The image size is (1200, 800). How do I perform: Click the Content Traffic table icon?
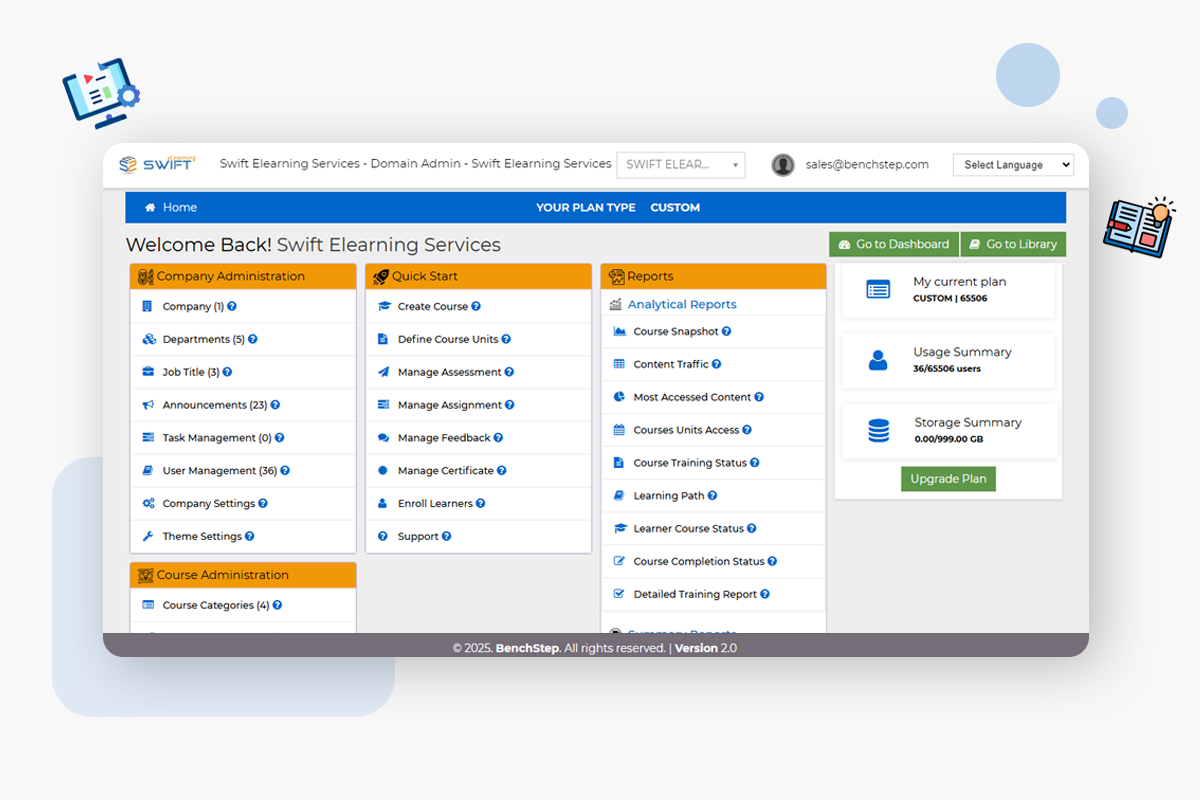619,365
